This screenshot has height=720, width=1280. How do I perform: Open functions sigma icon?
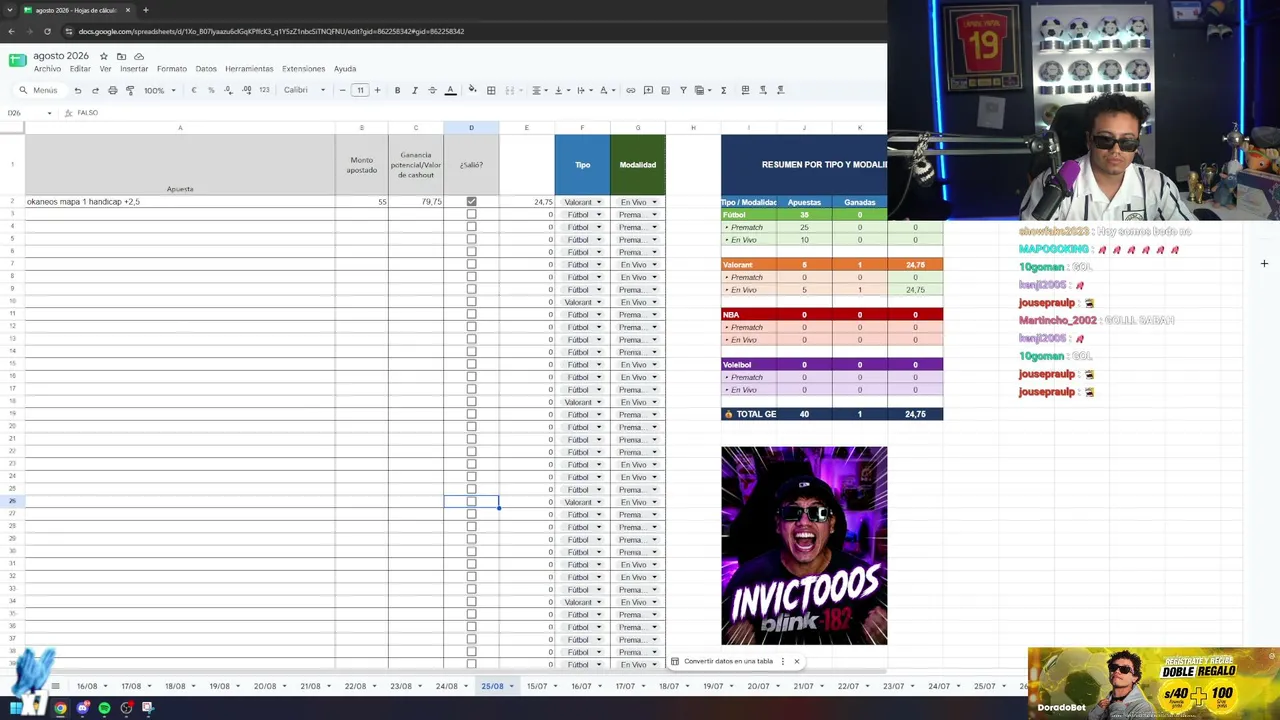tap(723, 90)
